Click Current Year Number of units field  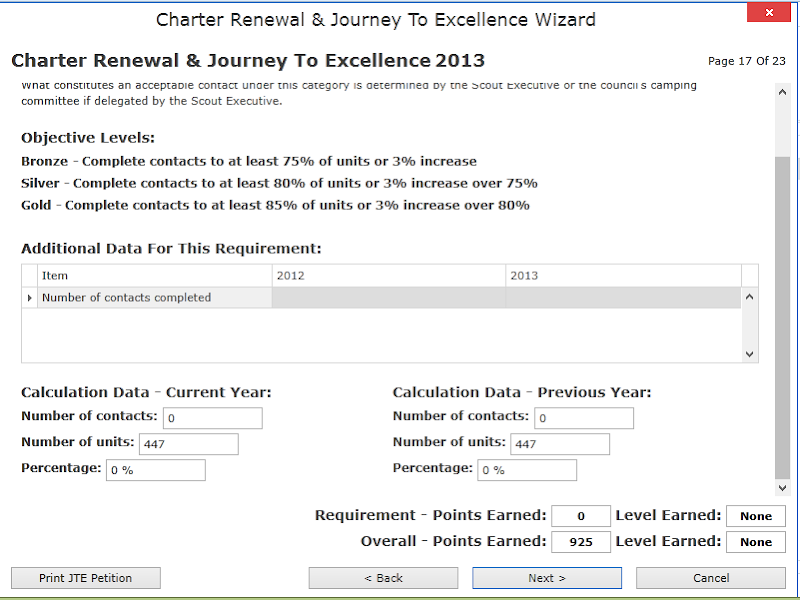tap(189, 444)
